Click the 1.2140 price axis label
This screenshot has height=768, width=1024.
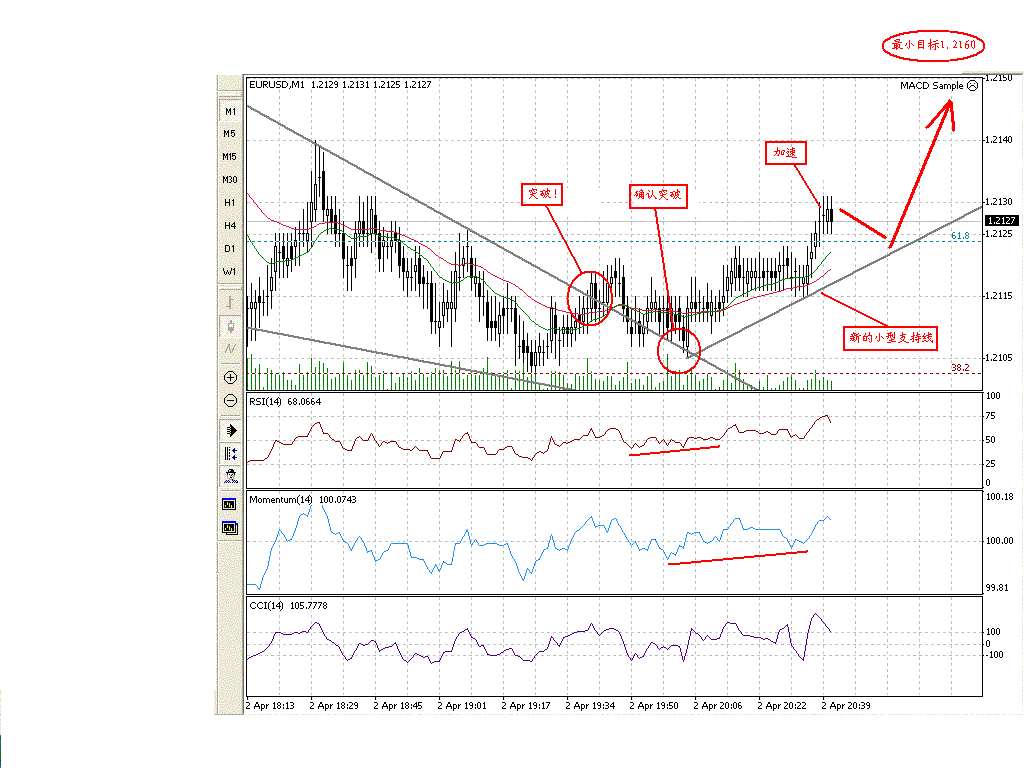[999, 140]
